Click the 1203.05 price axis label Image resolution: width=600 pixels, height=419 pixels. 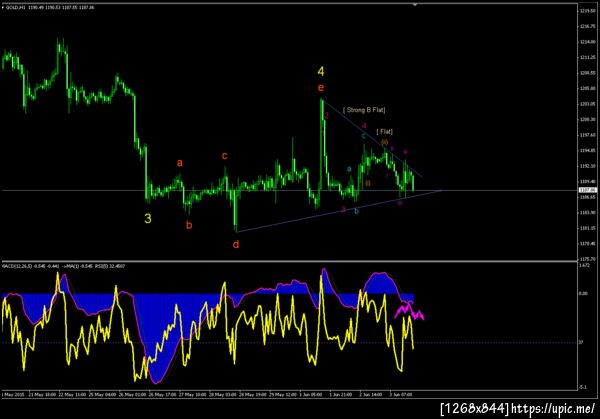click(x=588, y=104)
